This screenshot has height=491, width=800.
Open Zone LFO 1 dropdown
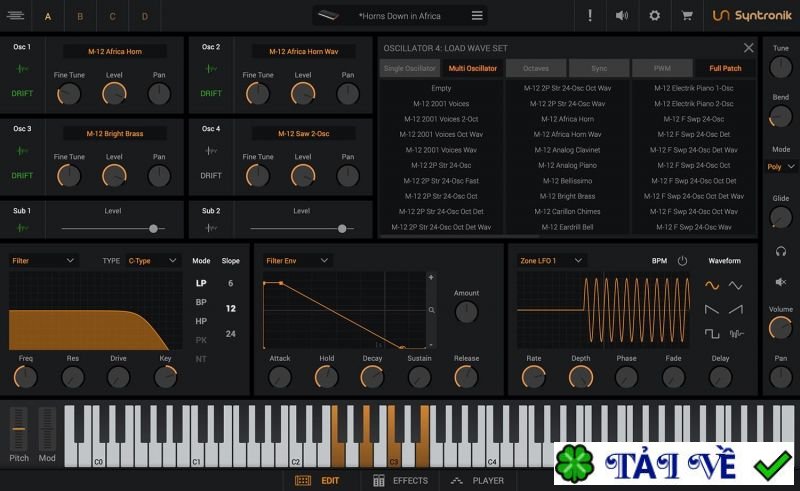pos(551,261)
